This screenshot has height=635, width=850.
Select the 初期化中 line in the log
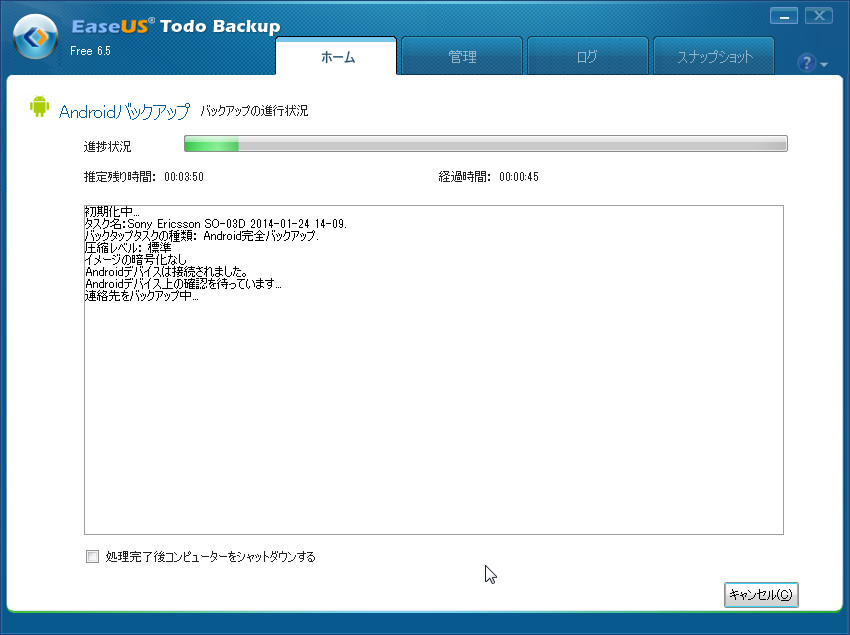(x=110, y=211)
